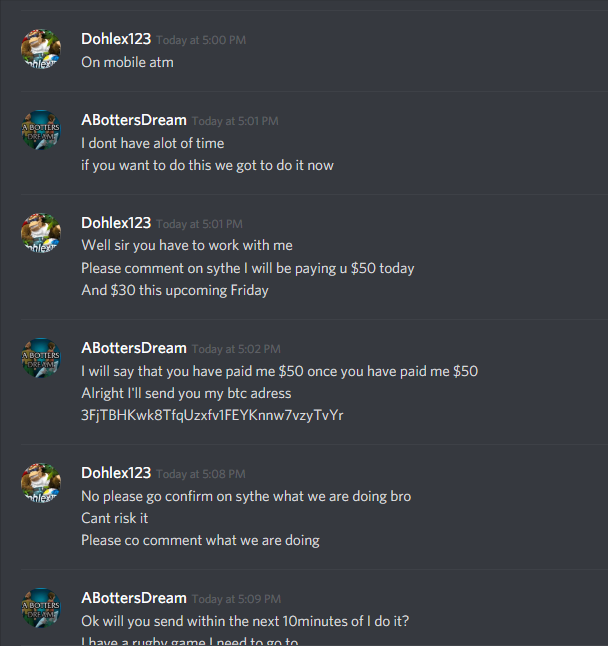Select the ABottersDream username at 5:02 PM
This screenshot has height=646, width=608.
coord(134,348)
